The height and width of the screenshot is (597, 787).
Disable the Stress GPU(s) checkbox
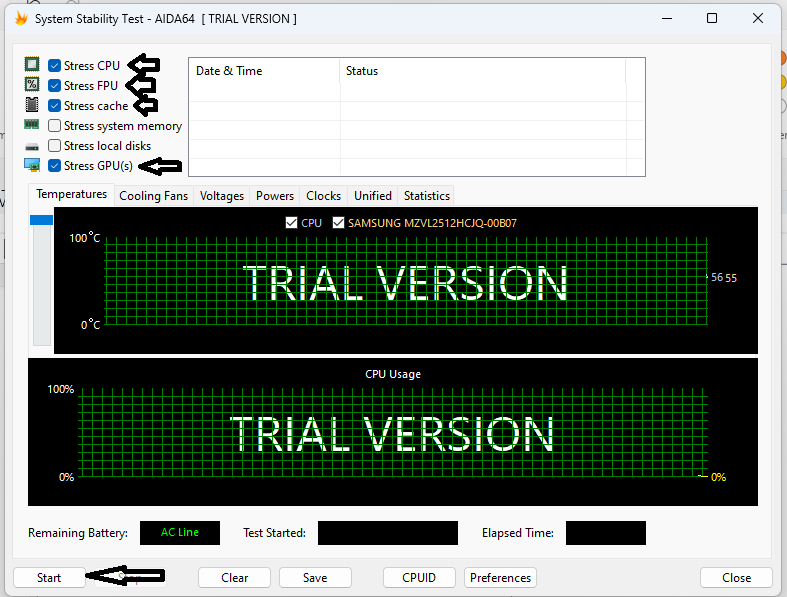[x=54, y=166]
